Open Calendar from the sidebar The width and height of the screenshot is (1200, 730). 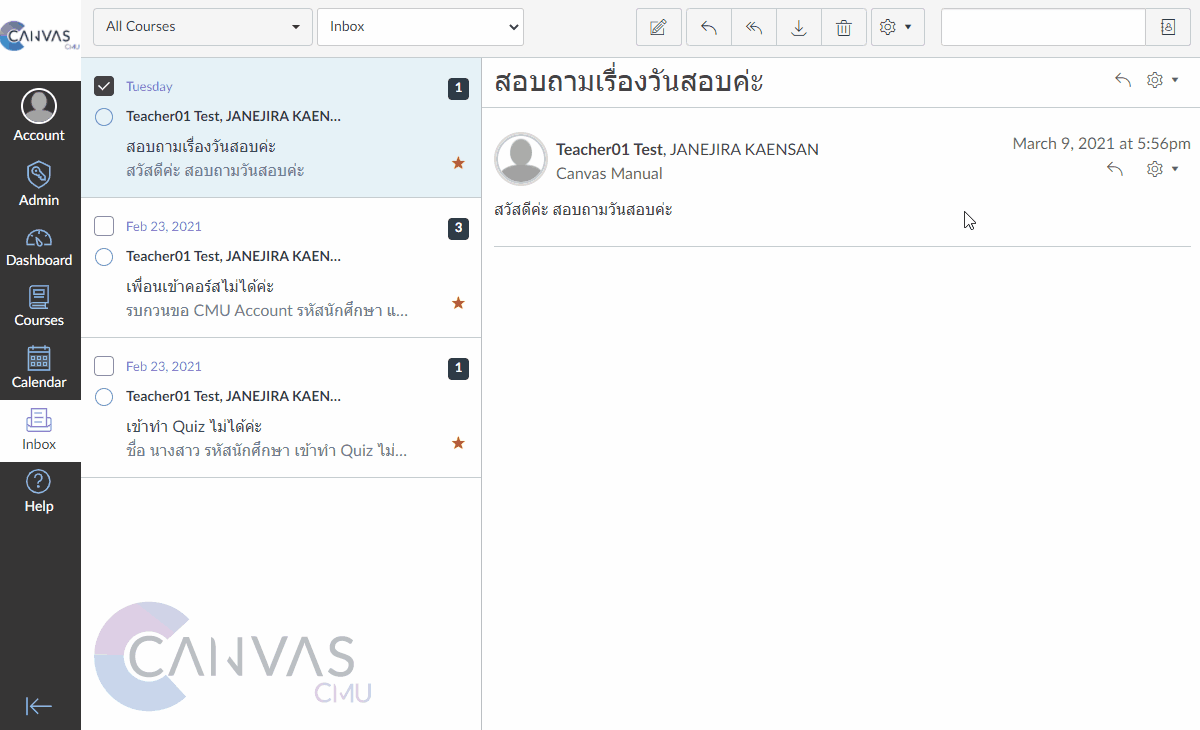[39, 367]
